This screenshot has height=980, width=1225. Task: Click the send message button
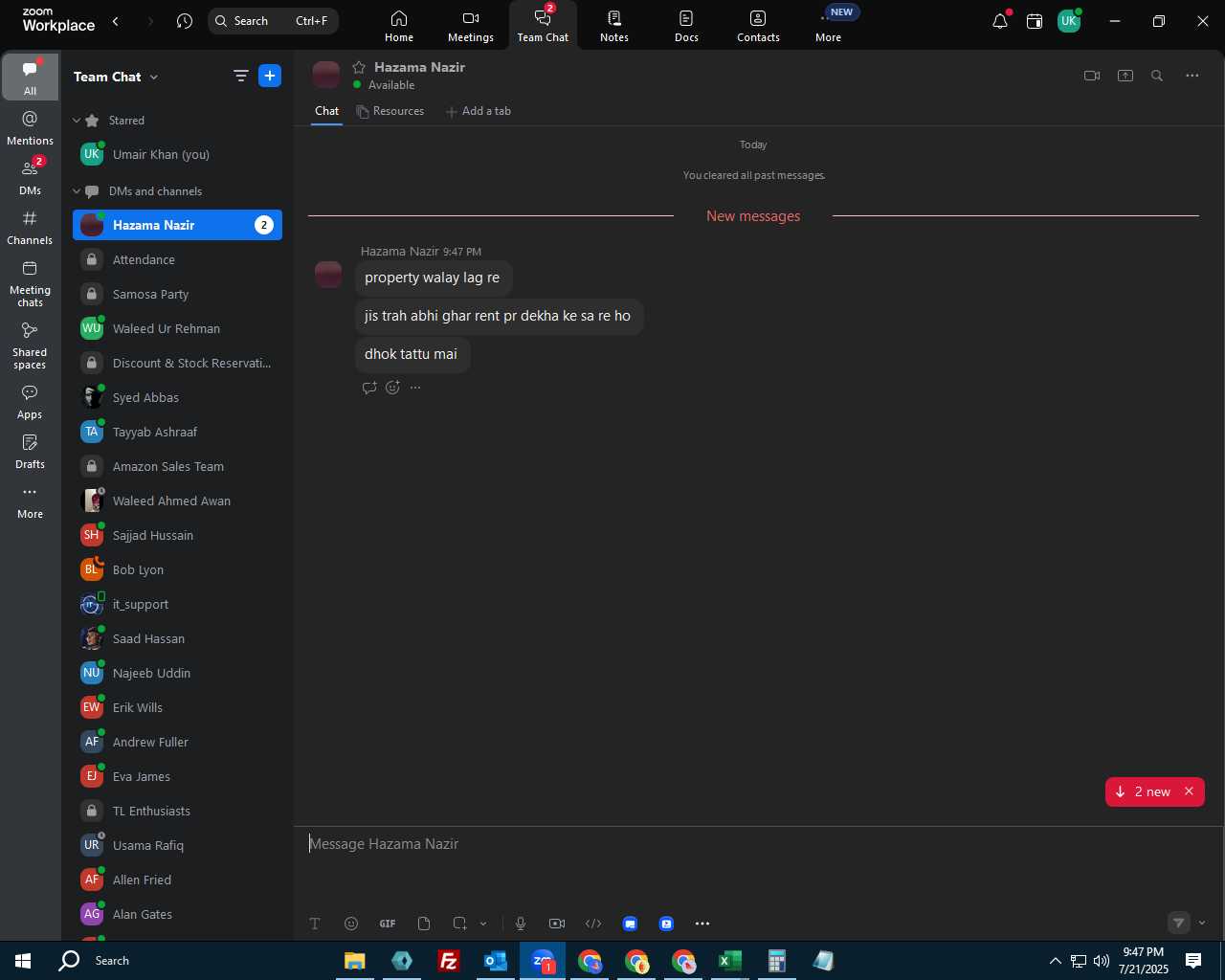pyautogui.click(x=1179, y=924)
